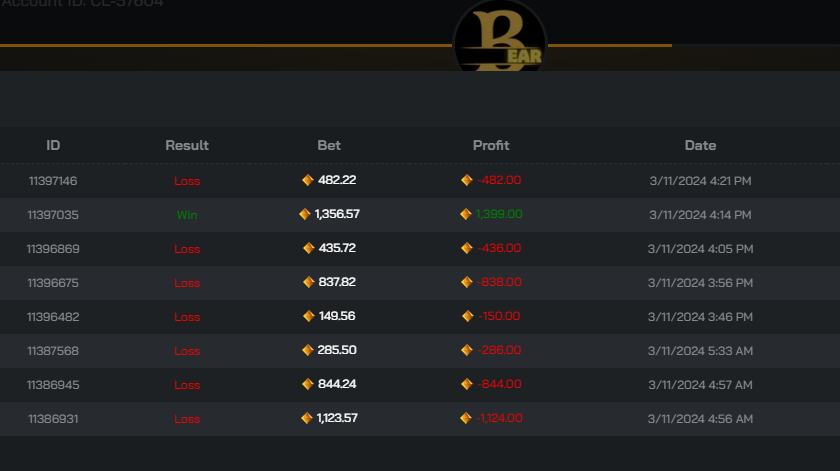Viewport: 840px width, 471px height.
Task: Click the gem icon beside bet 149.56
Action: [309, 316]
